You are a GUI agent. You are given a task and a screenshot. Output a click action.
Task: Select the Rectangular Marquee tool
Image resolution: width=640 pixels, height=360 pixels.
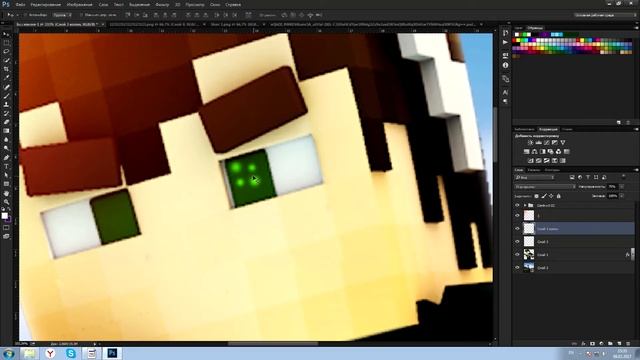(6, 43)
